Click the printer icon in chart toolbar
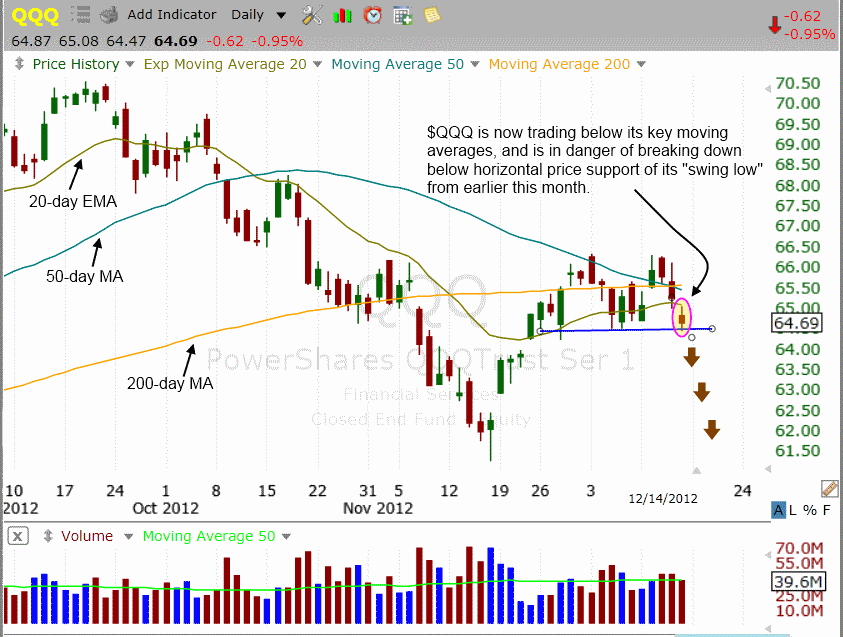Viewport: 843px width, 637px height. [x=109, y=15]
